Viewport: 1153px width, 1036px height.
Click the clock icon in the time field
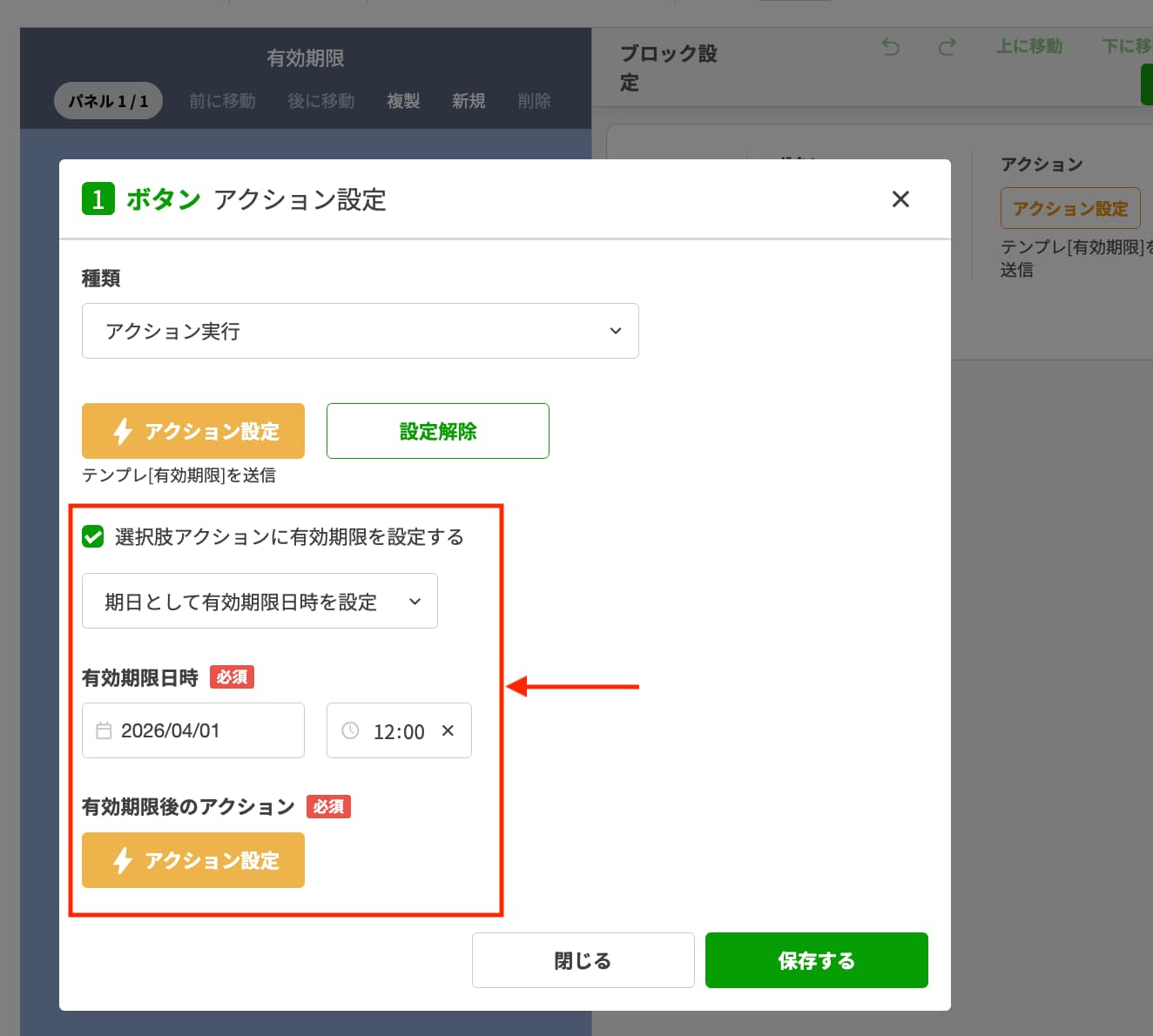pyautogui.click(x=351, y=730)
